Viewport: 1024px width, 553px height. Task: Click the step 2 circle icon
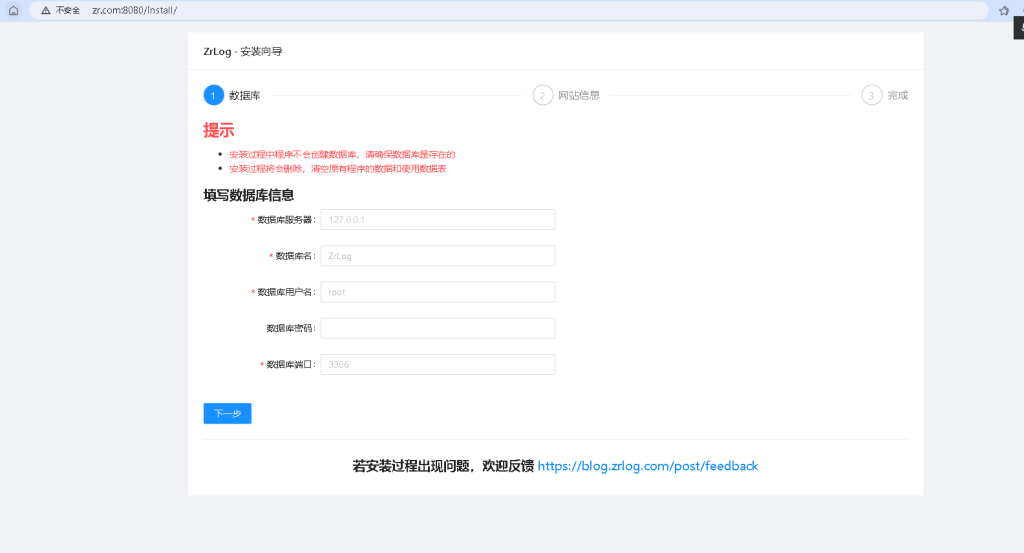click(543, 95)
